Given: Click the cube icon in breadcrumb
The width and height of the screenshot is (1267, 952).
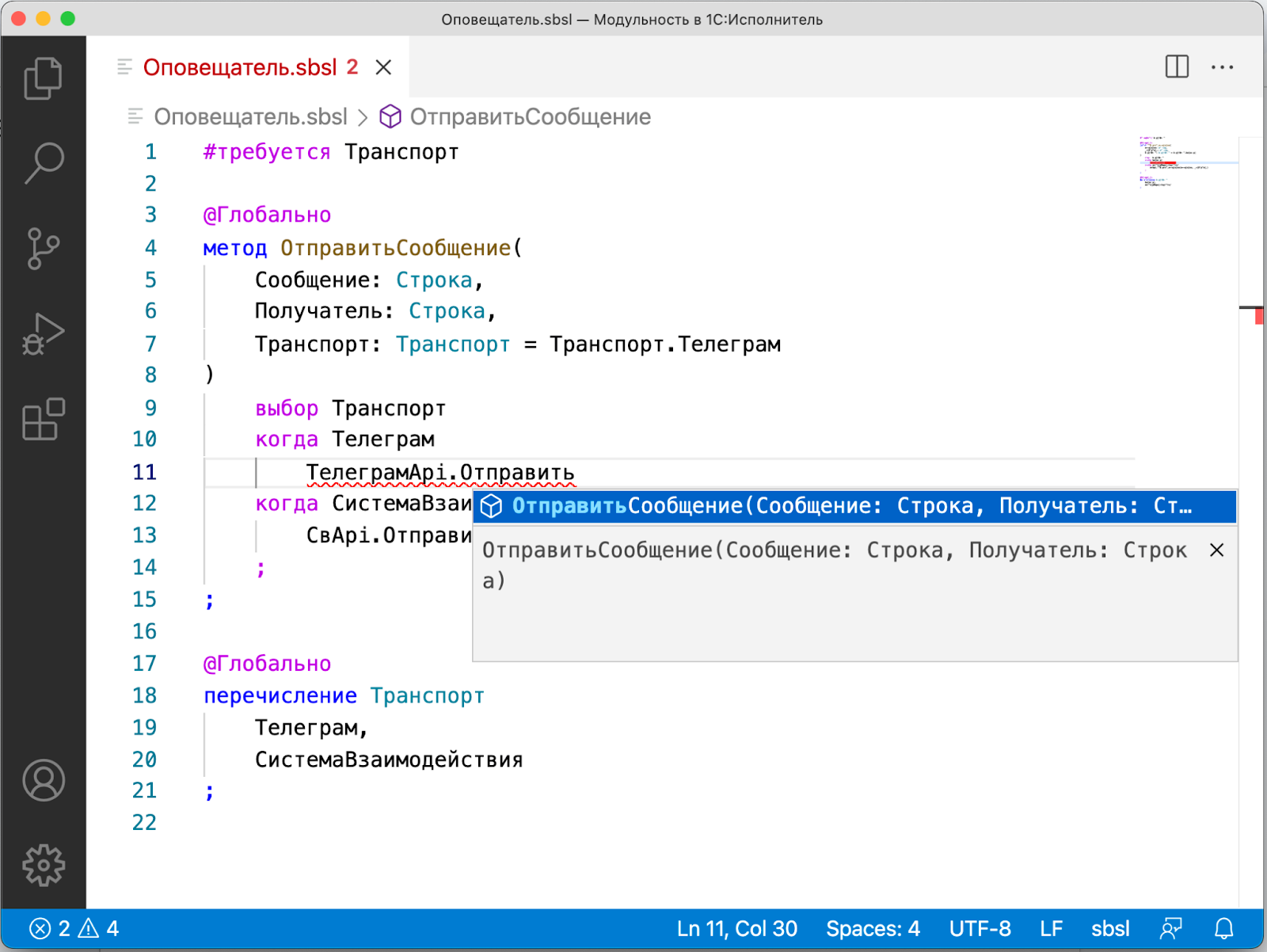Looking at the screenshot, I should (x=390, y=117).
